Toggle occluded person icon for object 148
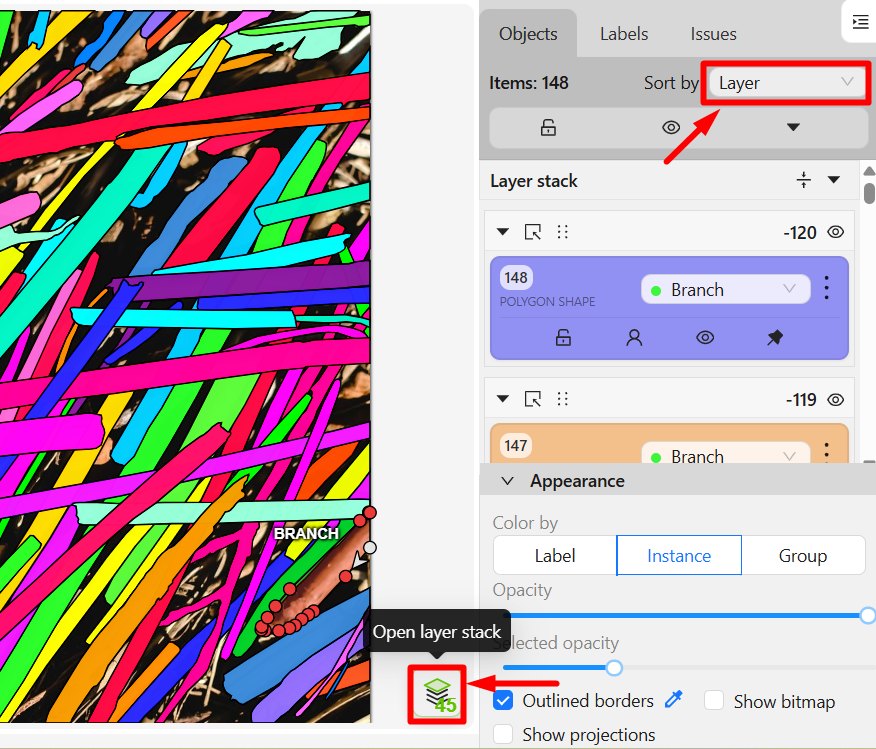876x749 pixels. coord(634,337)
